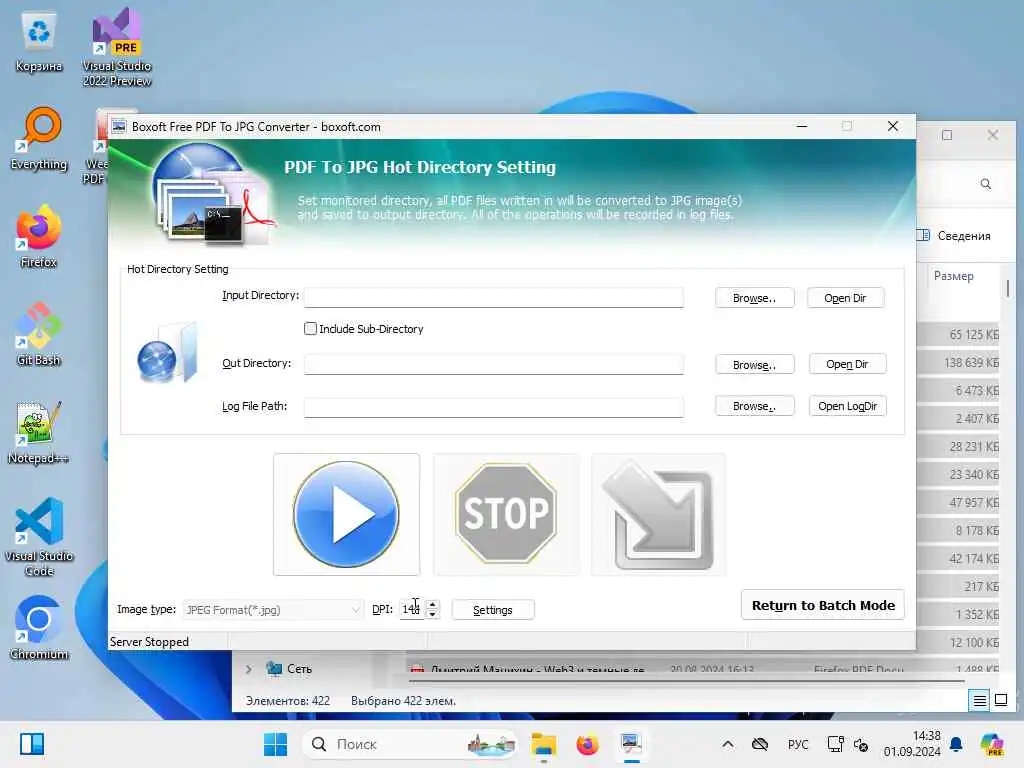1024x768 pixels.
Task: Click the Out Directory text field
Action: tap(493, 364)
